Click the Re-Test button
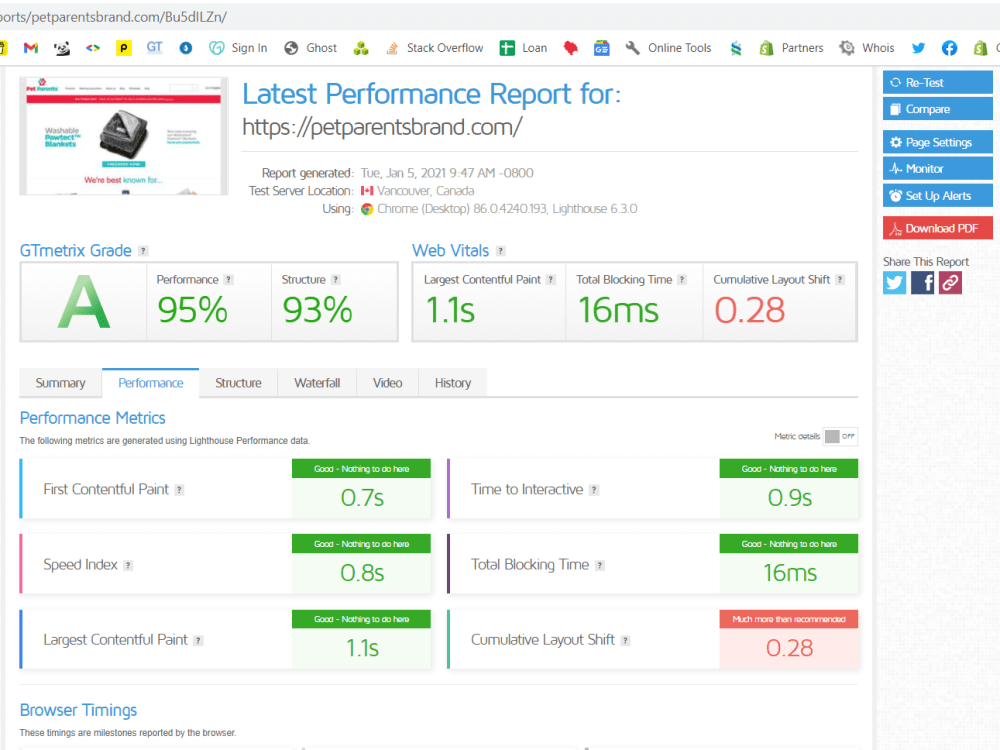1000x750 pixels. 938,82
